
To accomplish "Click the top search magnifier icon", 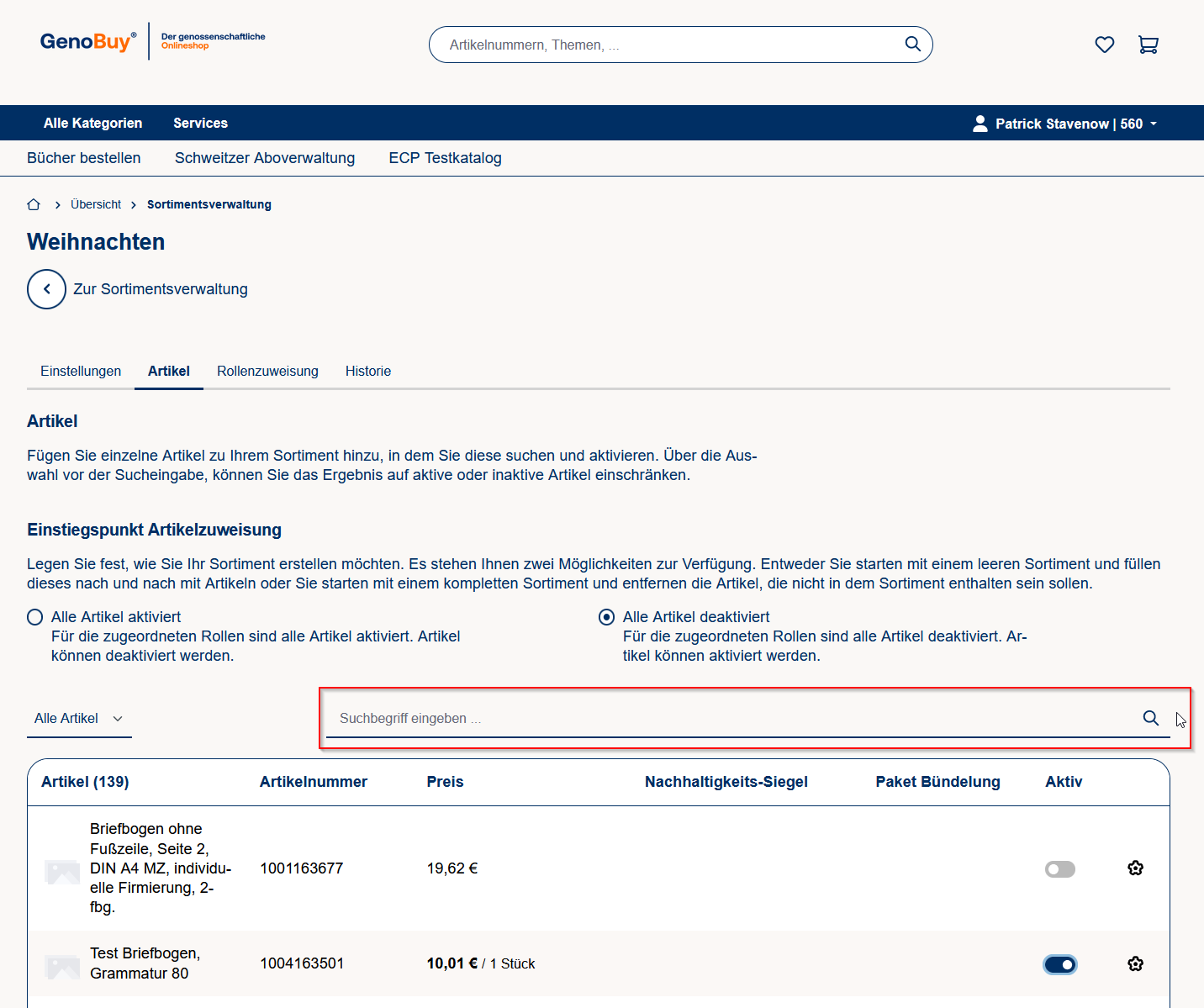I will click(912, 45).
